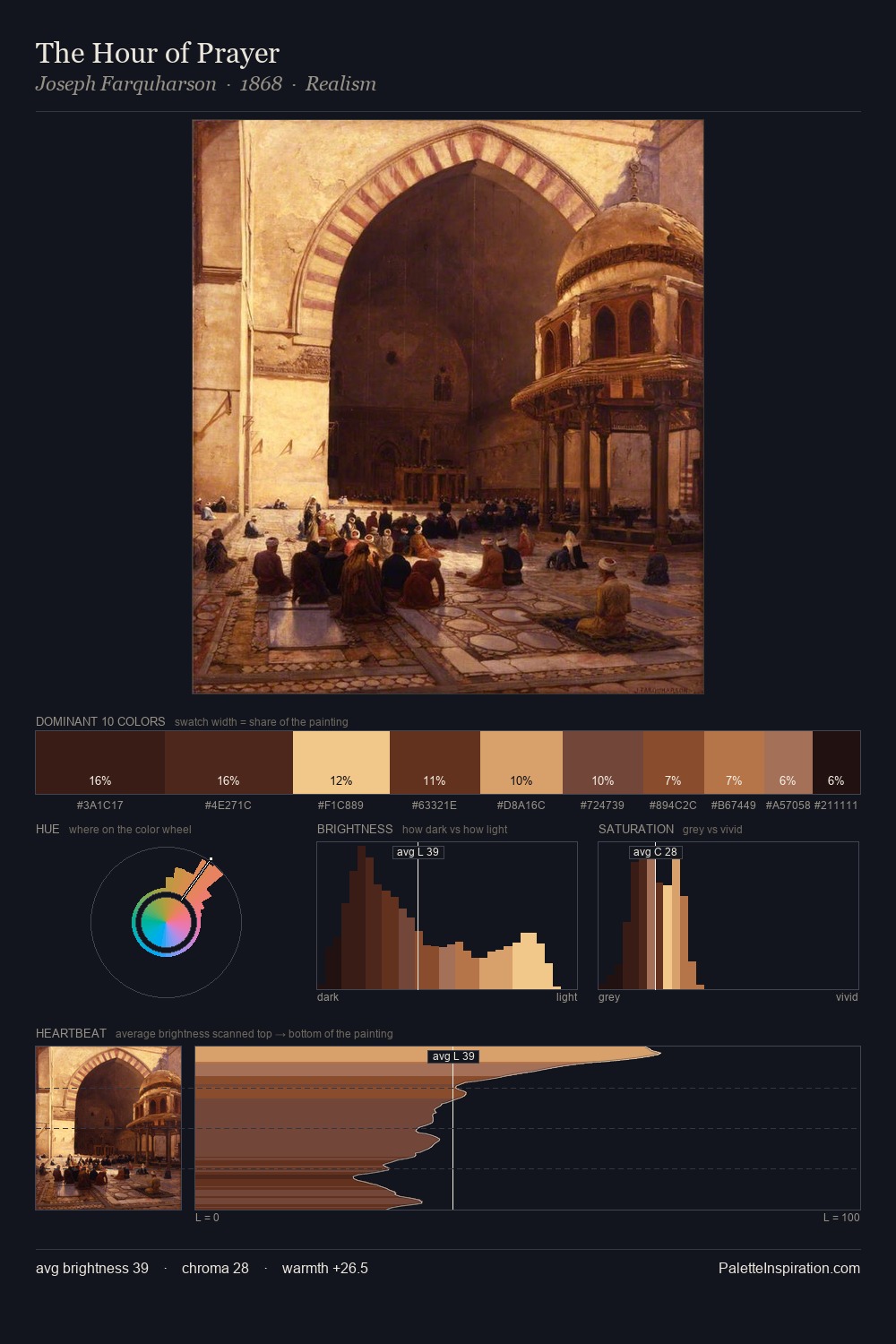Click the hex label #A57058
This screenshot has height=1344, width=896.
pos(788,806)
